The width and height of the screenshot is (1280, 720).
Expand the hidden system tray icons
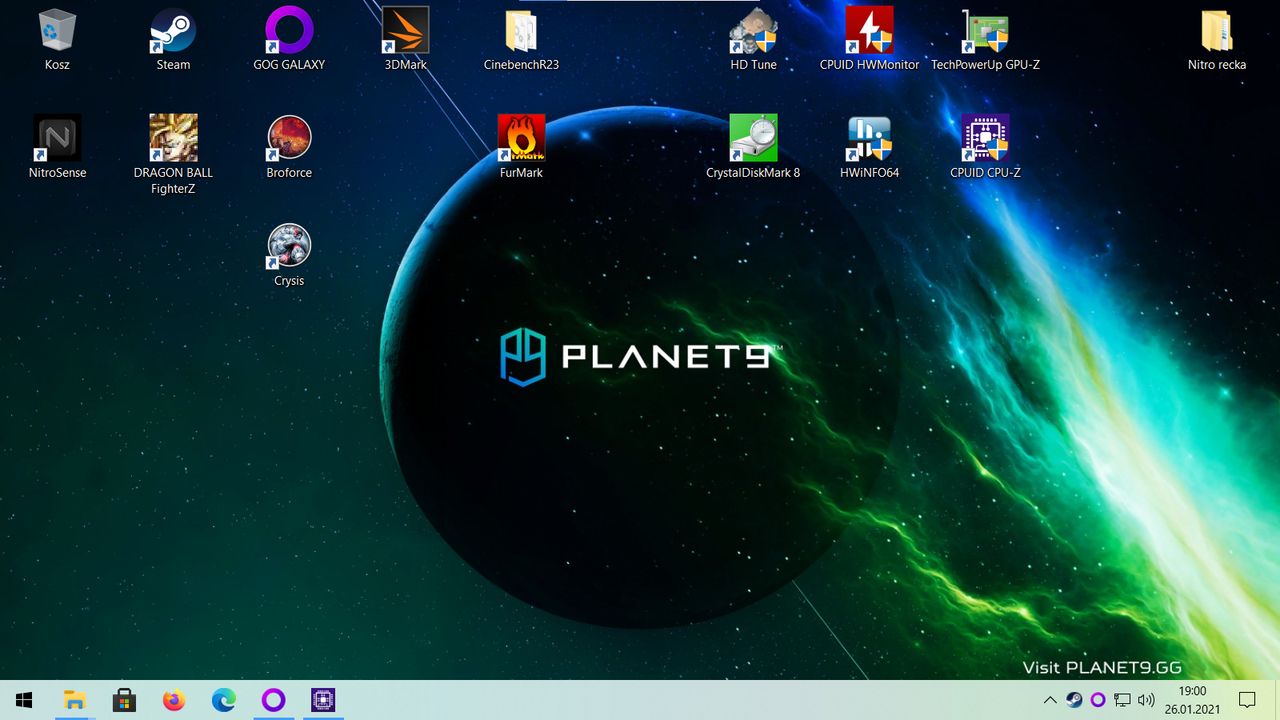tap(1050, 700)
